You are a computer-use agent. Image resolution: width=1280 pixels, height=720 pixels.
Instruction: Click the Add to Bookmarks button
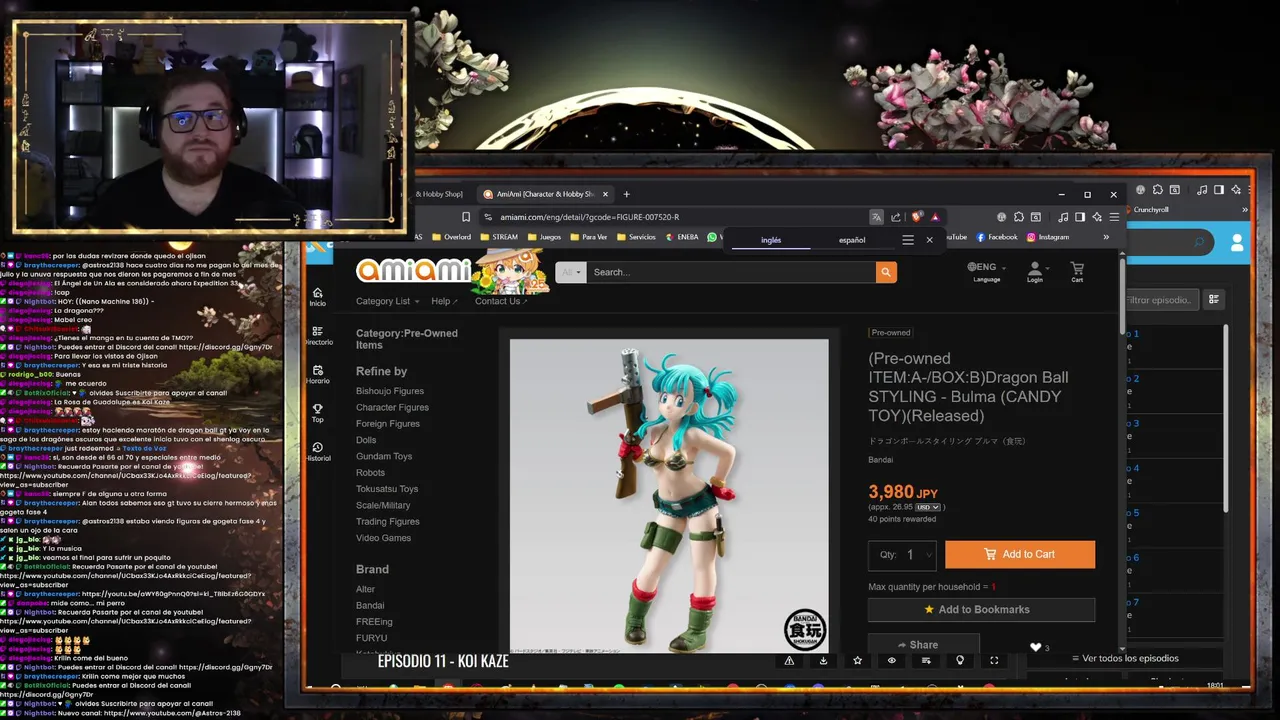(x=981, y=609)
